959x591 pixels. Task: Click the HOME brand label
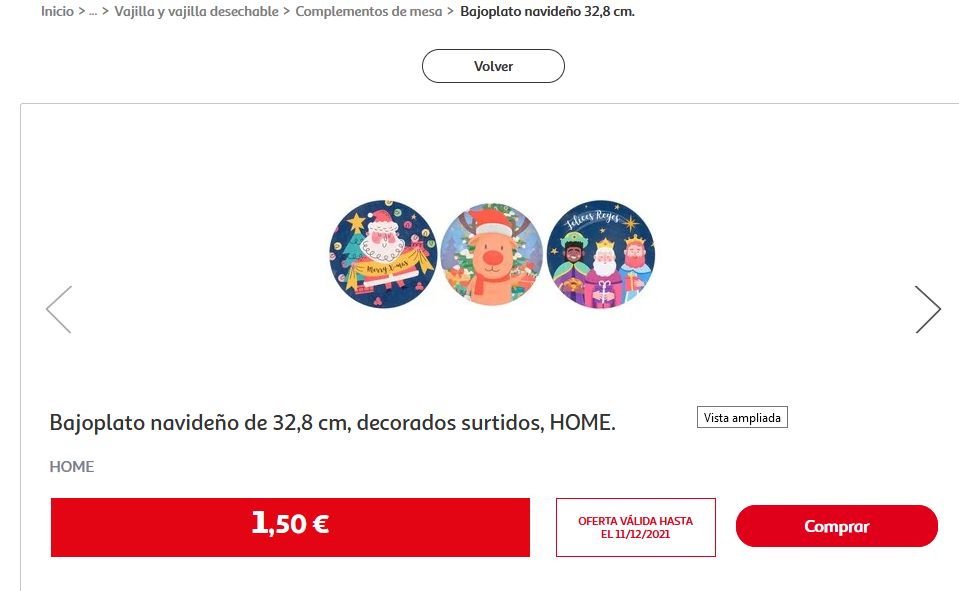72,467
